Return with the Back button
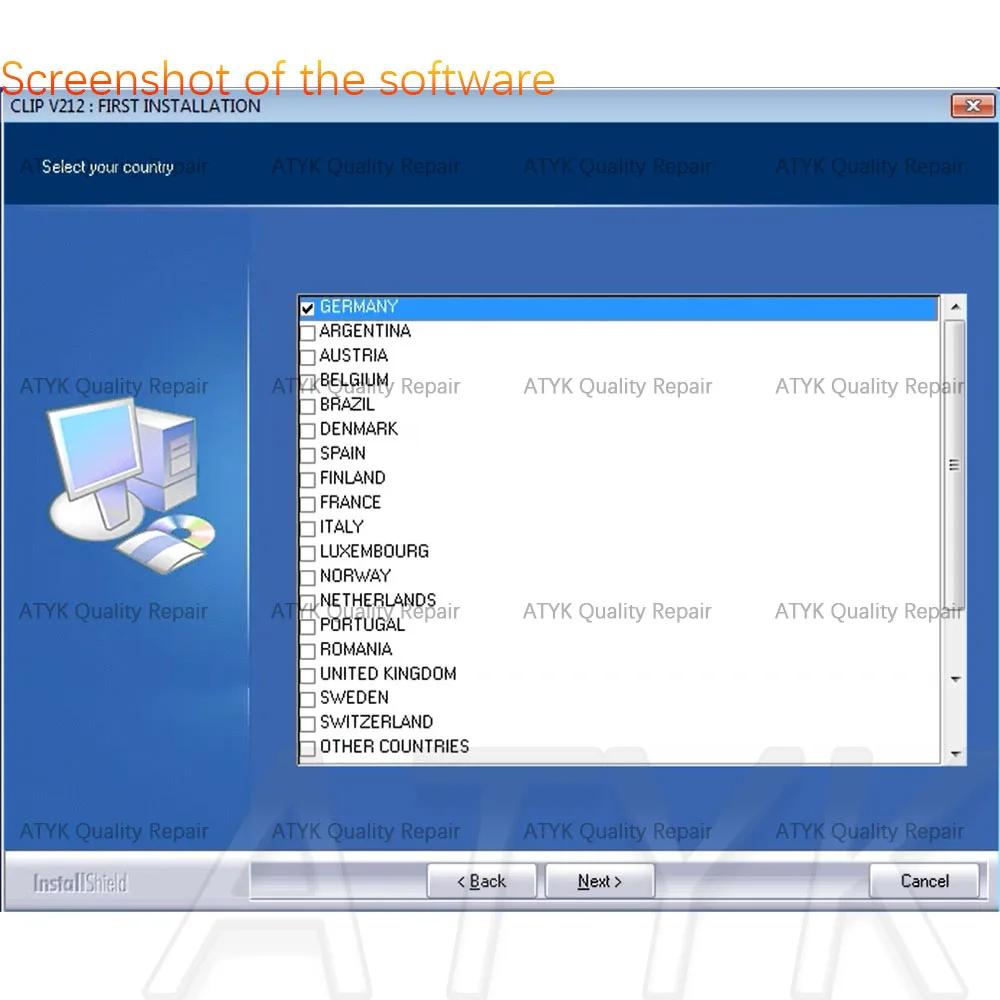This screenshot has width=1000, height=1000. (482, 881)
